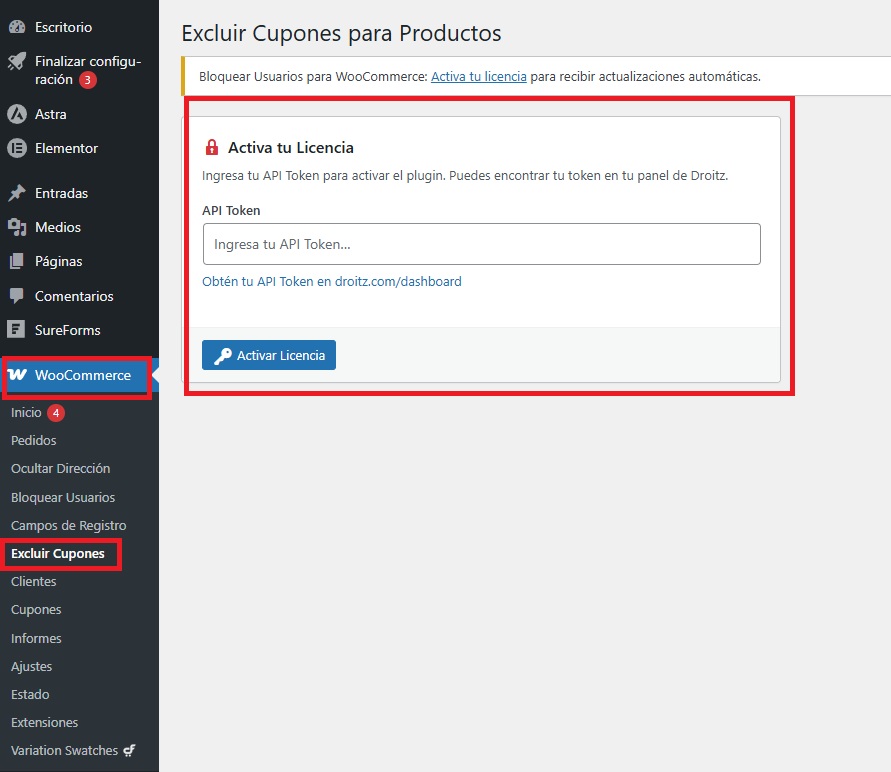Click the Escritorio dashboard icon
Screen dimensions: 891x772
16,27
